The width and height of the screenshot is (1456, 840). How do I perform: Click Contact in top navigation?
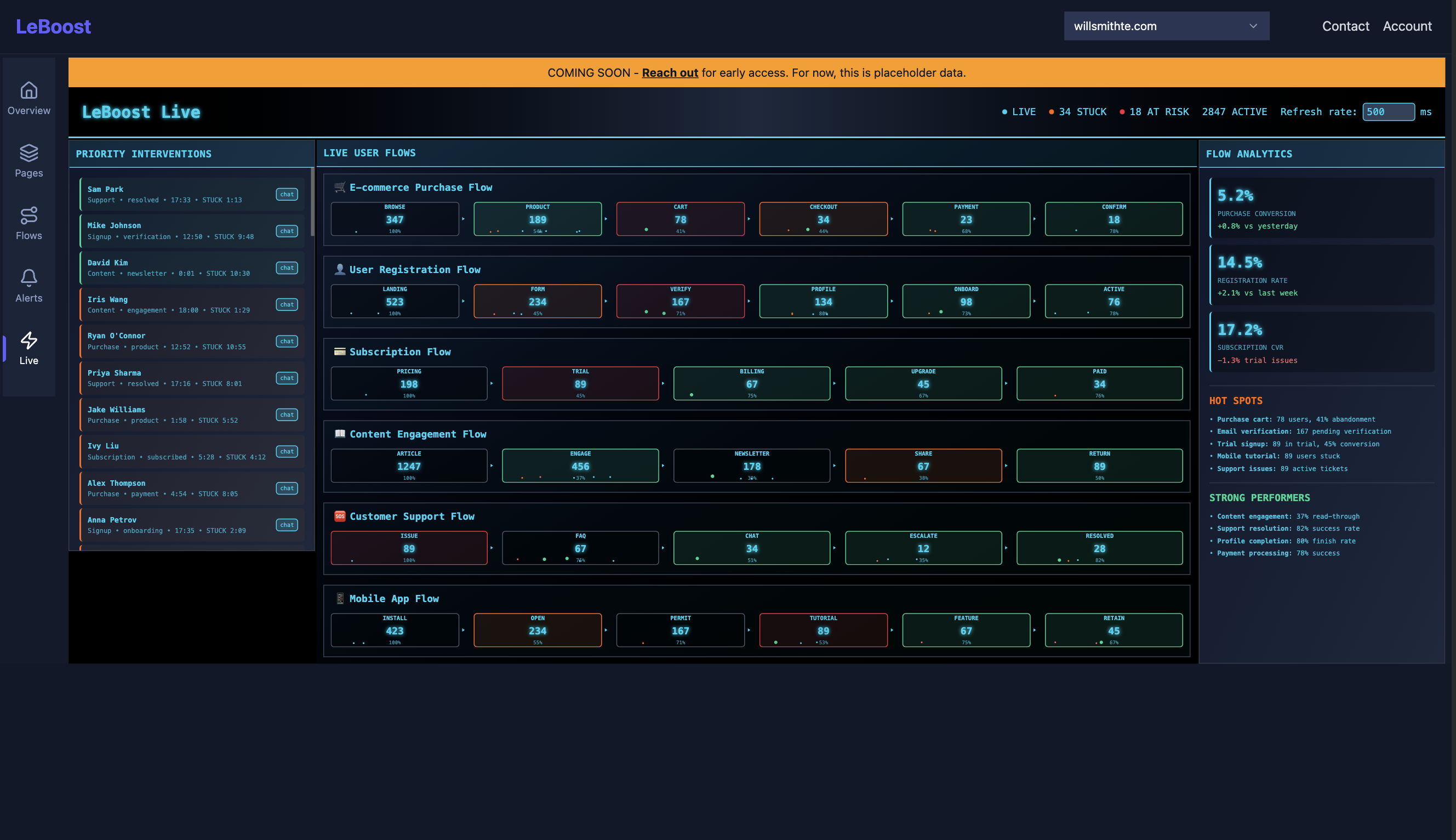click(x=1345, y=26)
